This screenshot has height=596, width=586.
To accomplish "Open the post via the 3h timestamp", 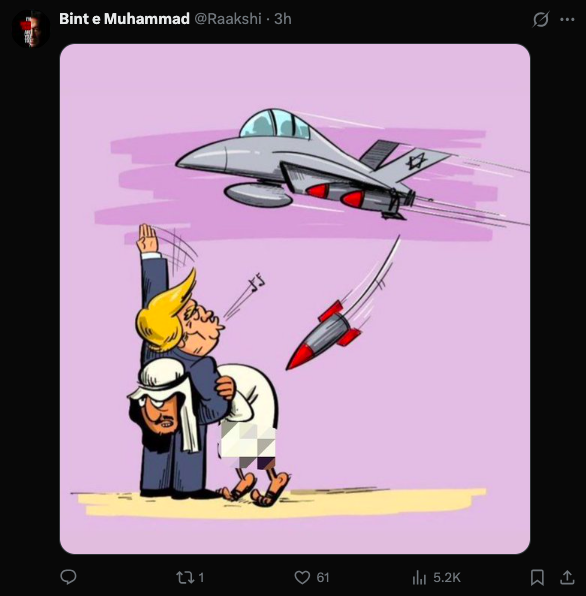I will [283, 19].
